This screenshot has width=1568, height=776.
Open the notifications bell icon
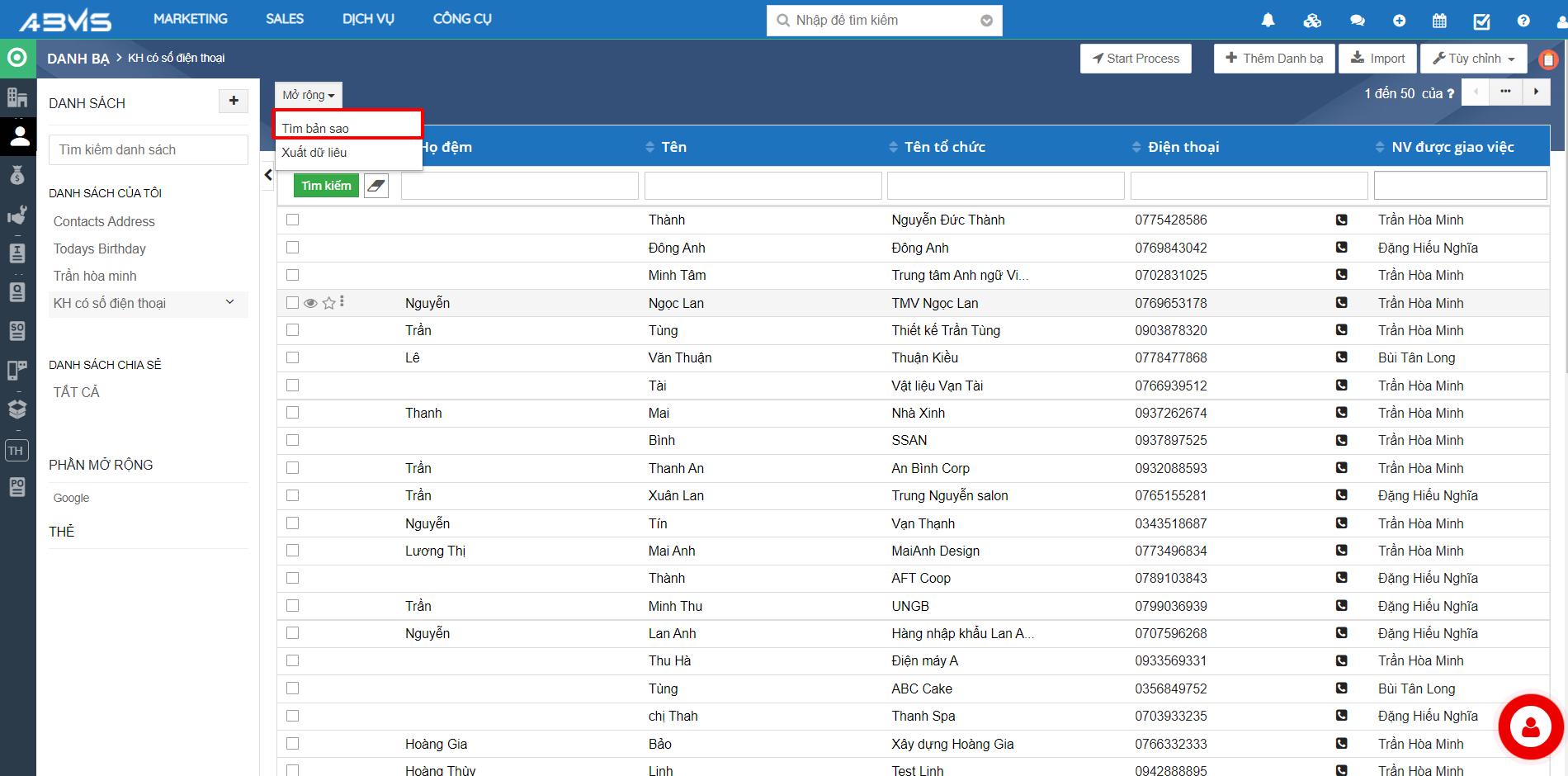1268,21
